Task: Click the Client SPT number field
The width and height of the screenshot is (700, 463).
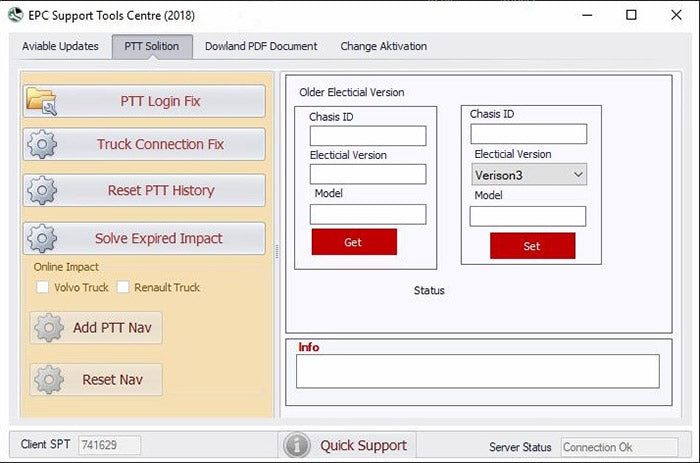Action: pos(109,445)
